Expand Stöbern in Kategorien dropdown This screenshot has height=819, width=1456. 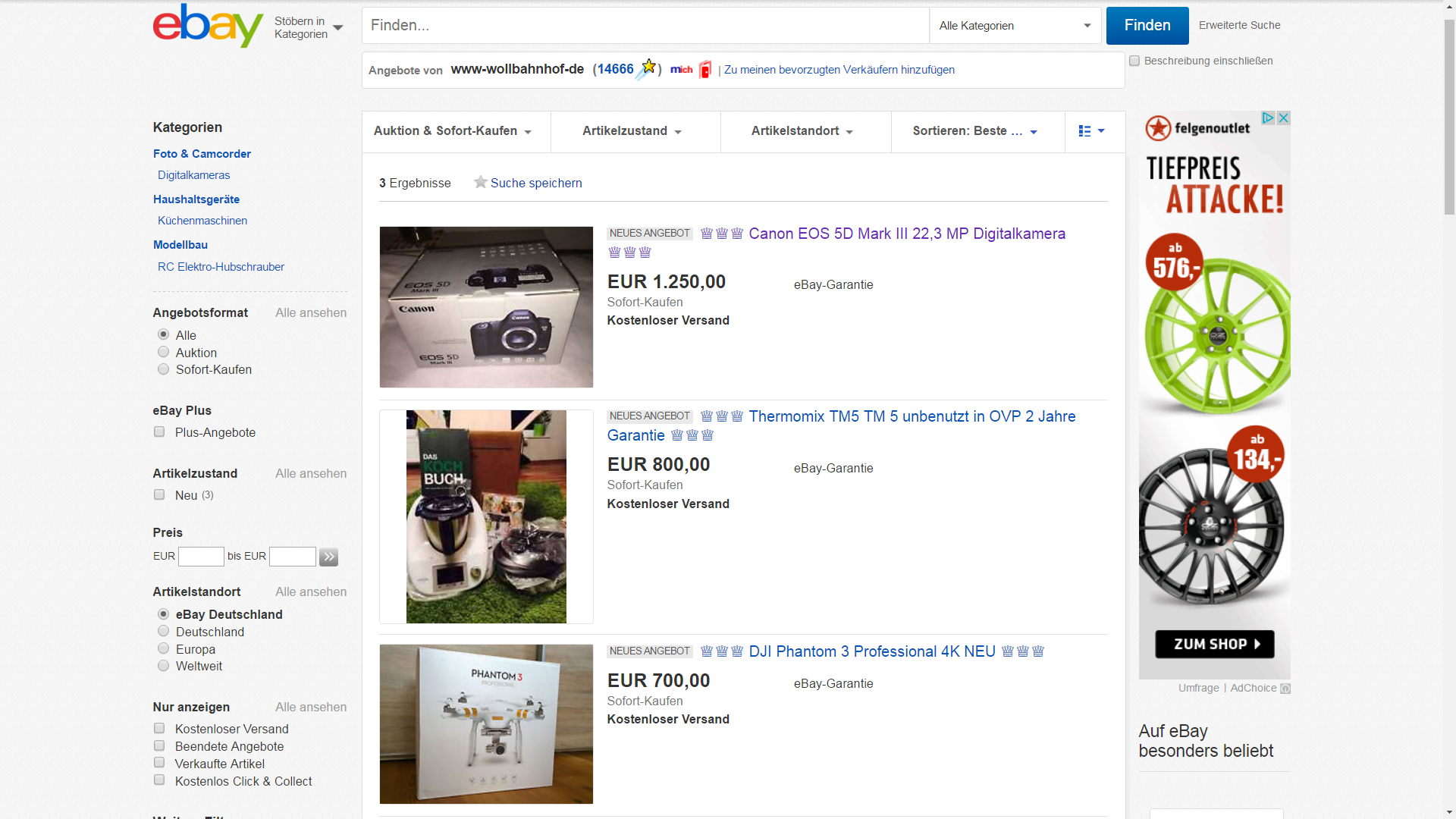click(x=309, y=27)
